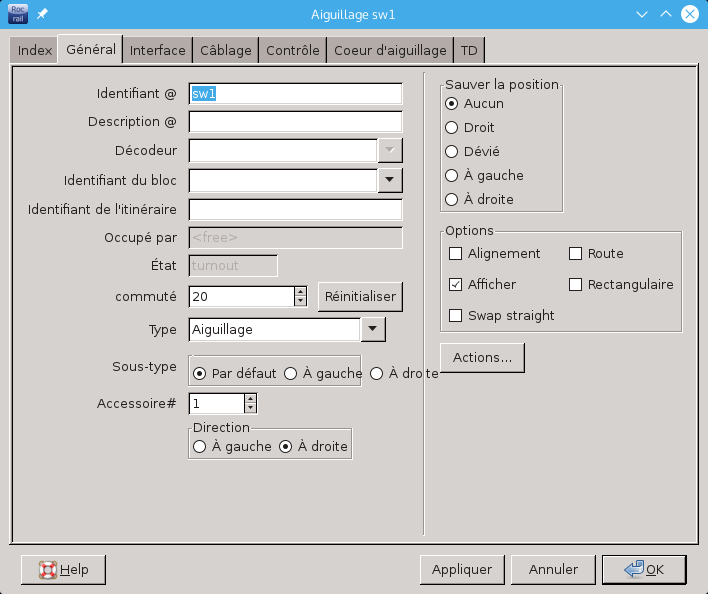
Task: Expand the Identifiant du bloc dropdown
Action: click(x=390, y=180)
